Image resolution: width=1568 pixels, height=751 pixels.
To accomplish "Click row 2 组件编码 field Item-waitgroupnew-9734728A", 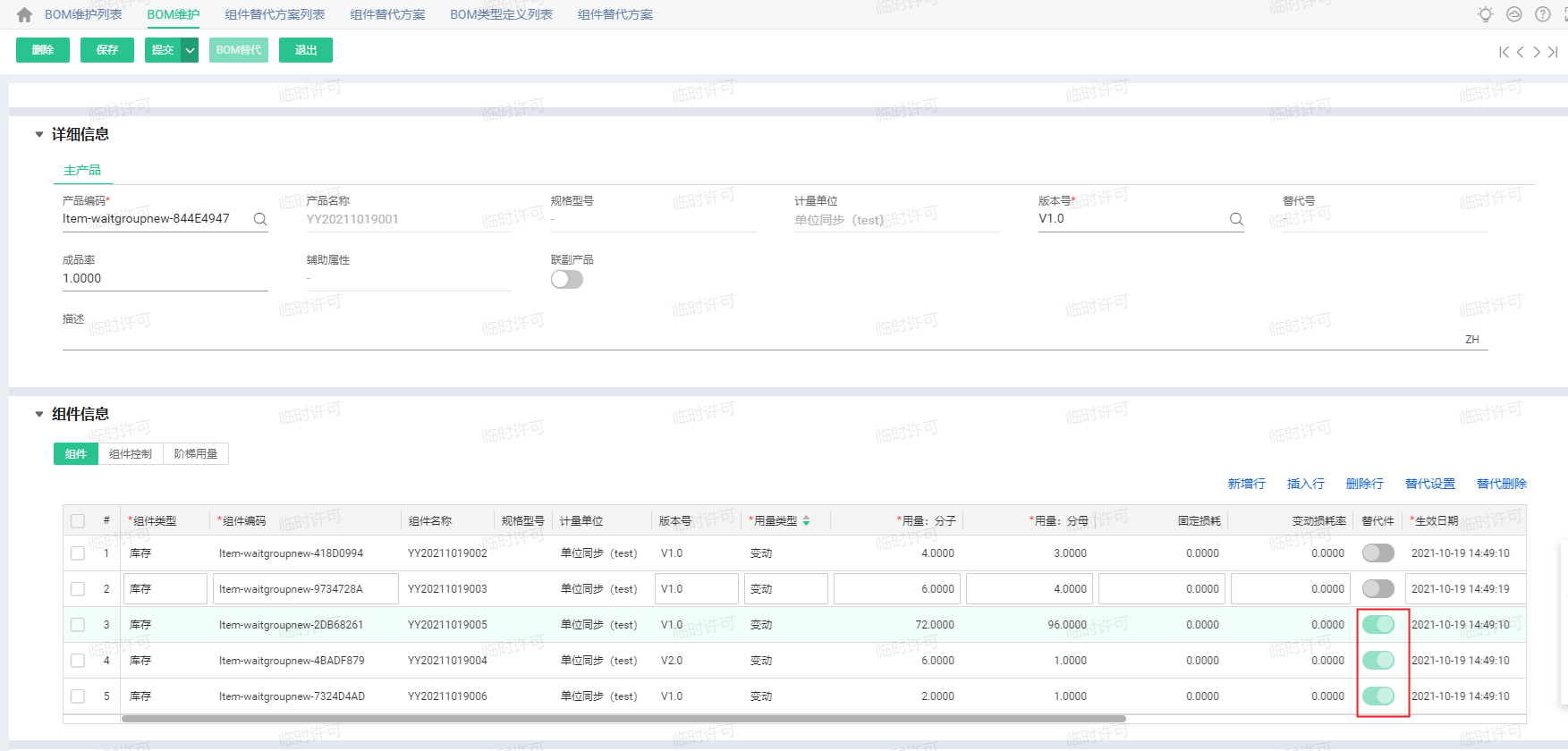I will point(305,589).
